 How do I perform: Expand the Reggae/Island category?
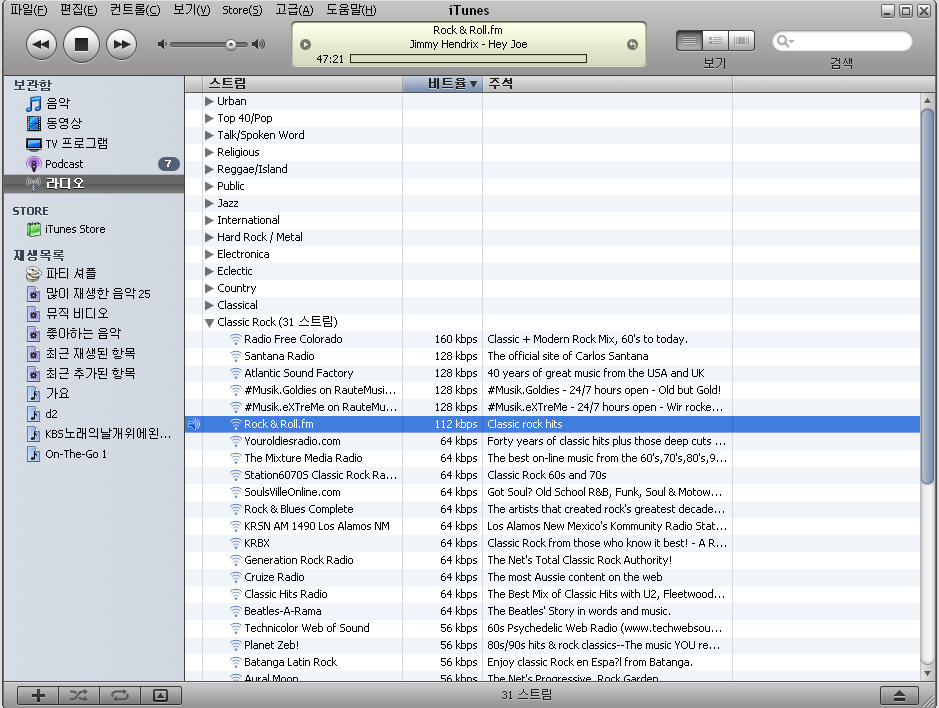[209, 169]
